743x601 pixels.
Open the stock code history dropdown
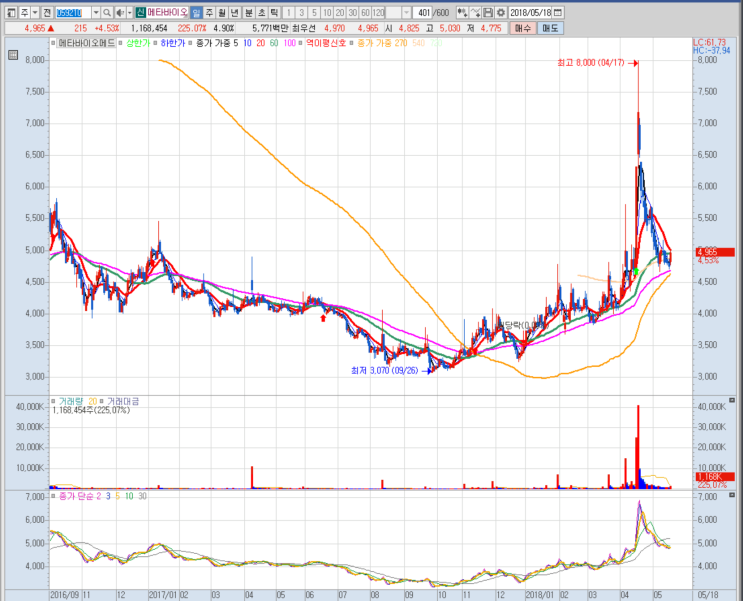point(96,13)
